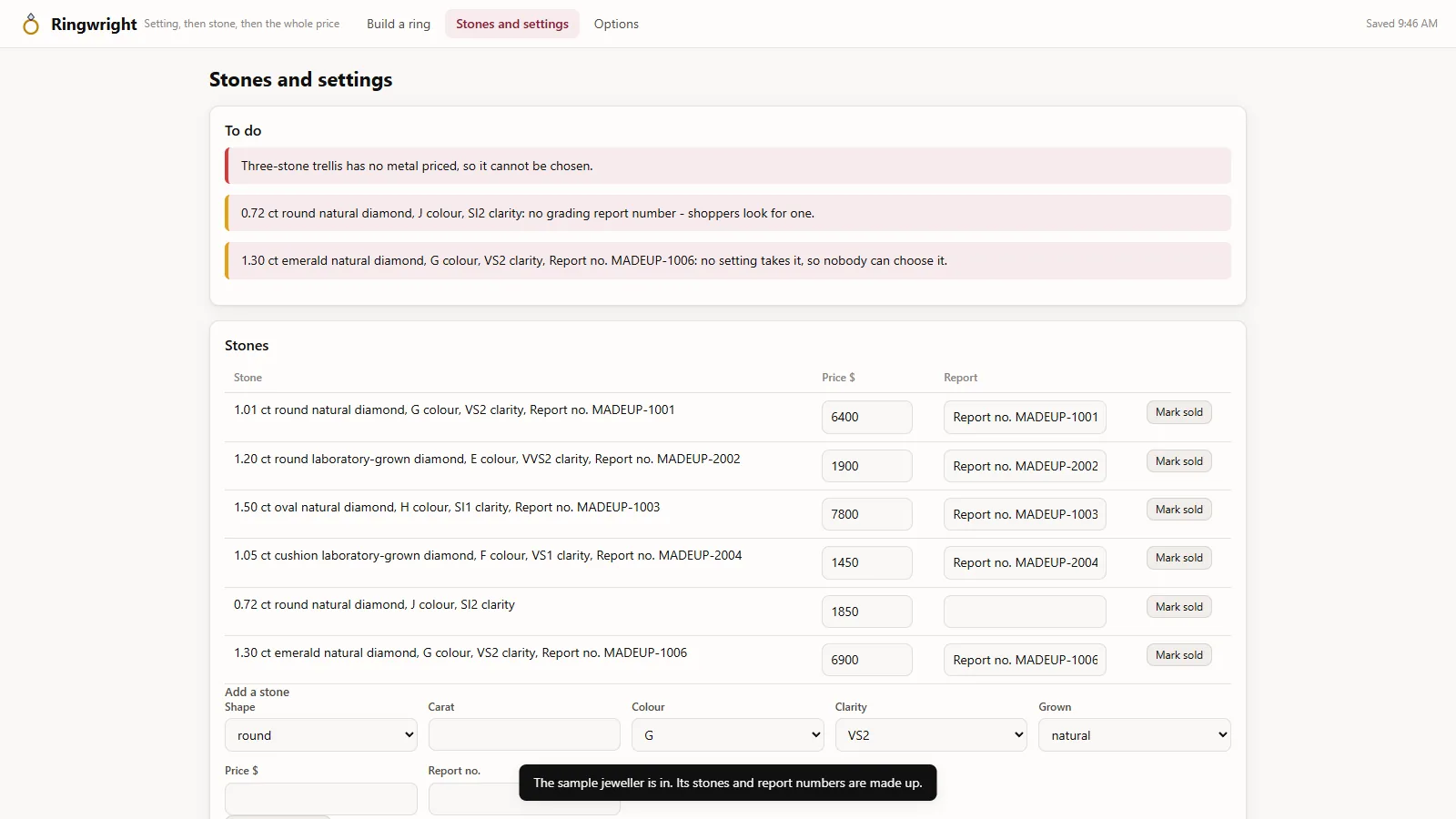This screenshot has width=1456, height=819.
Task: Switch to Stones and settings tab
Action: point(512,24)
